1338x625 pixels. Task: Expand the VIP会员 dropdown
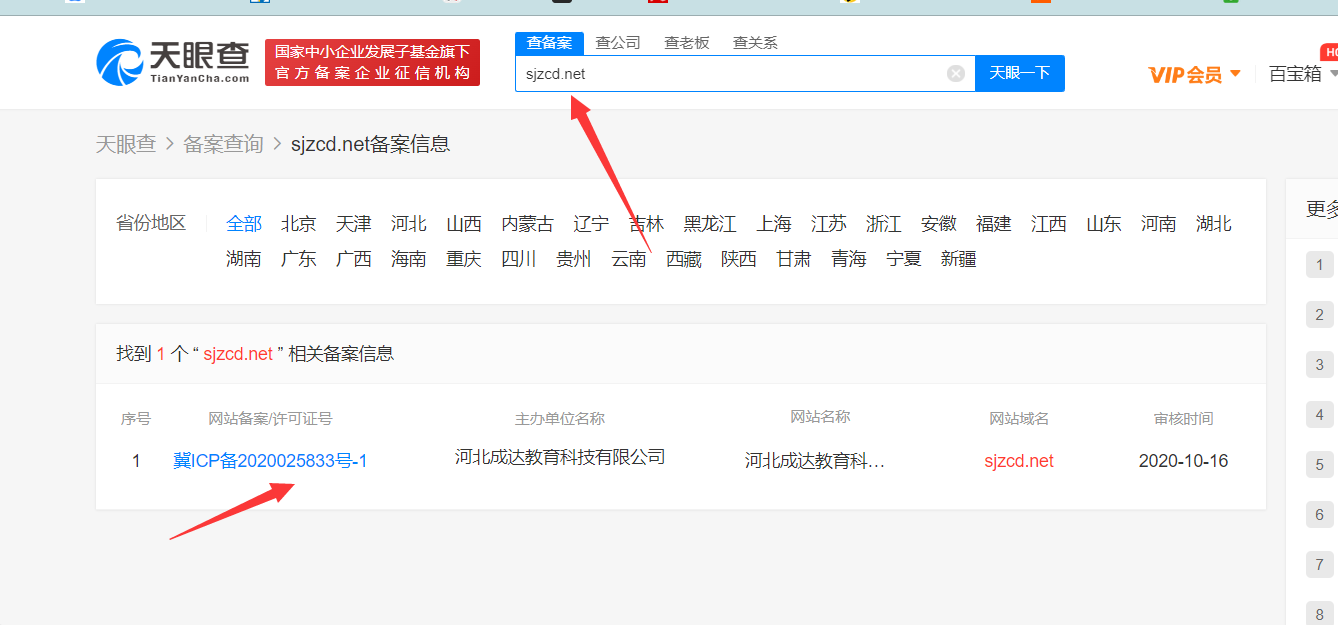tap(1237, 73)
